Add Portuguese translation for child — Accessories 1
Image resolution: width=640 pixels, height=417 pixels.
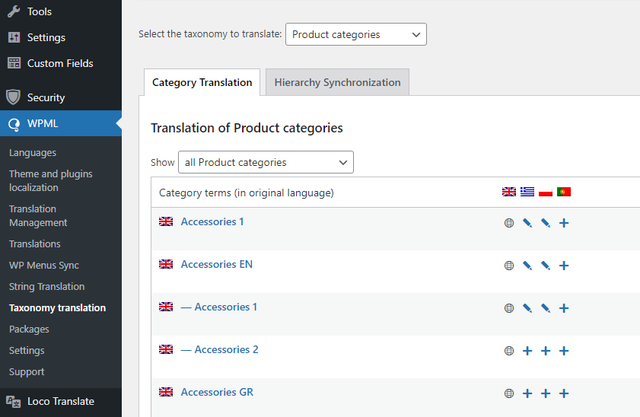click(x=564, y=308)
